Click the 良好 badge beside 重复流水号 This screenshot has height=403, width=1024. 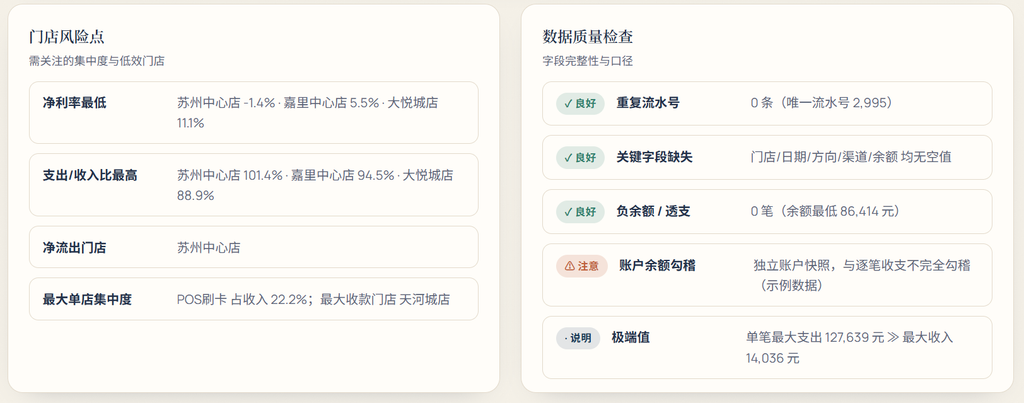580,103
